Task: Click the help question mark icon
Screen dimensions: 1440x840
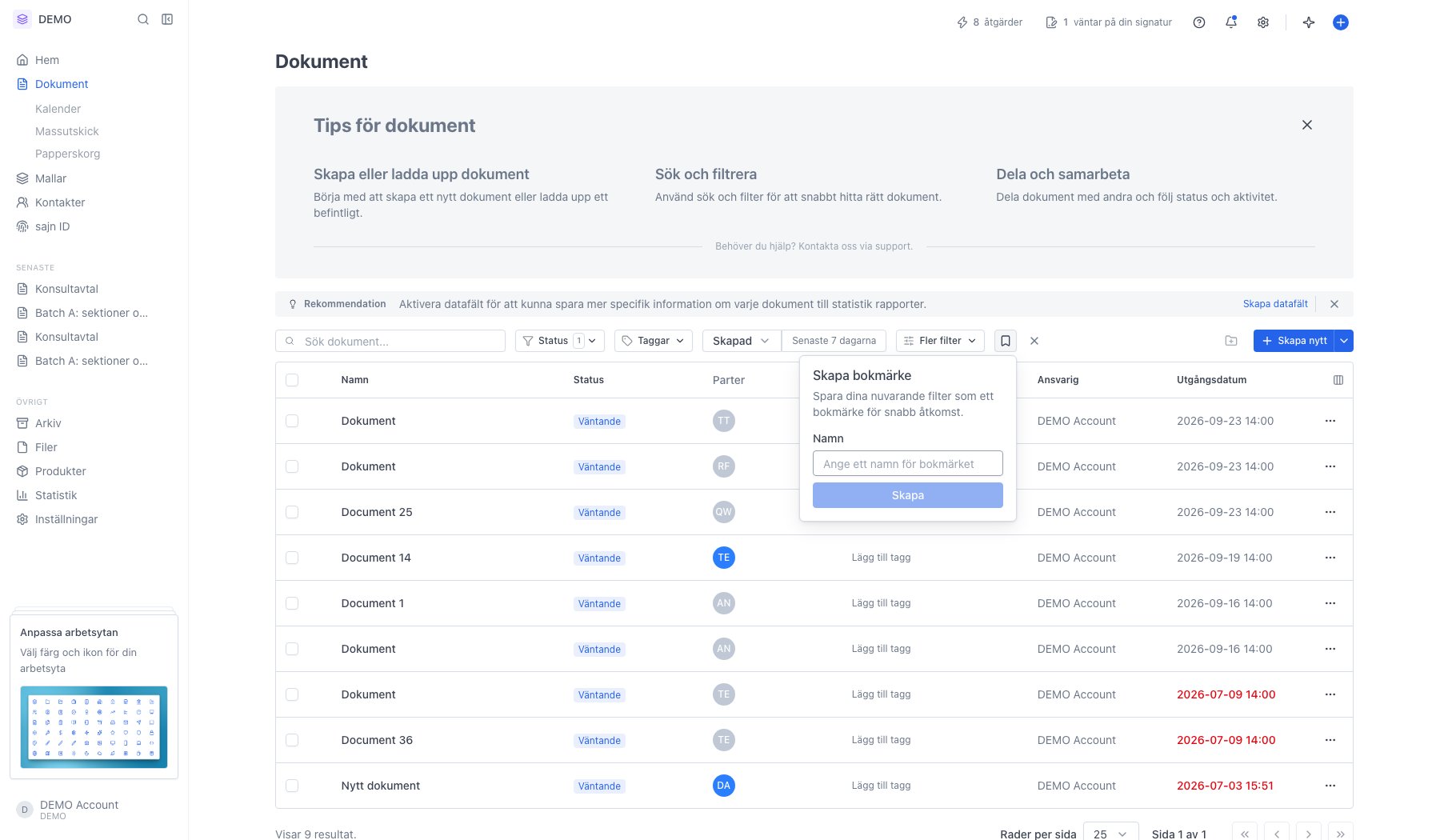Action: [x=1199, y=22]
